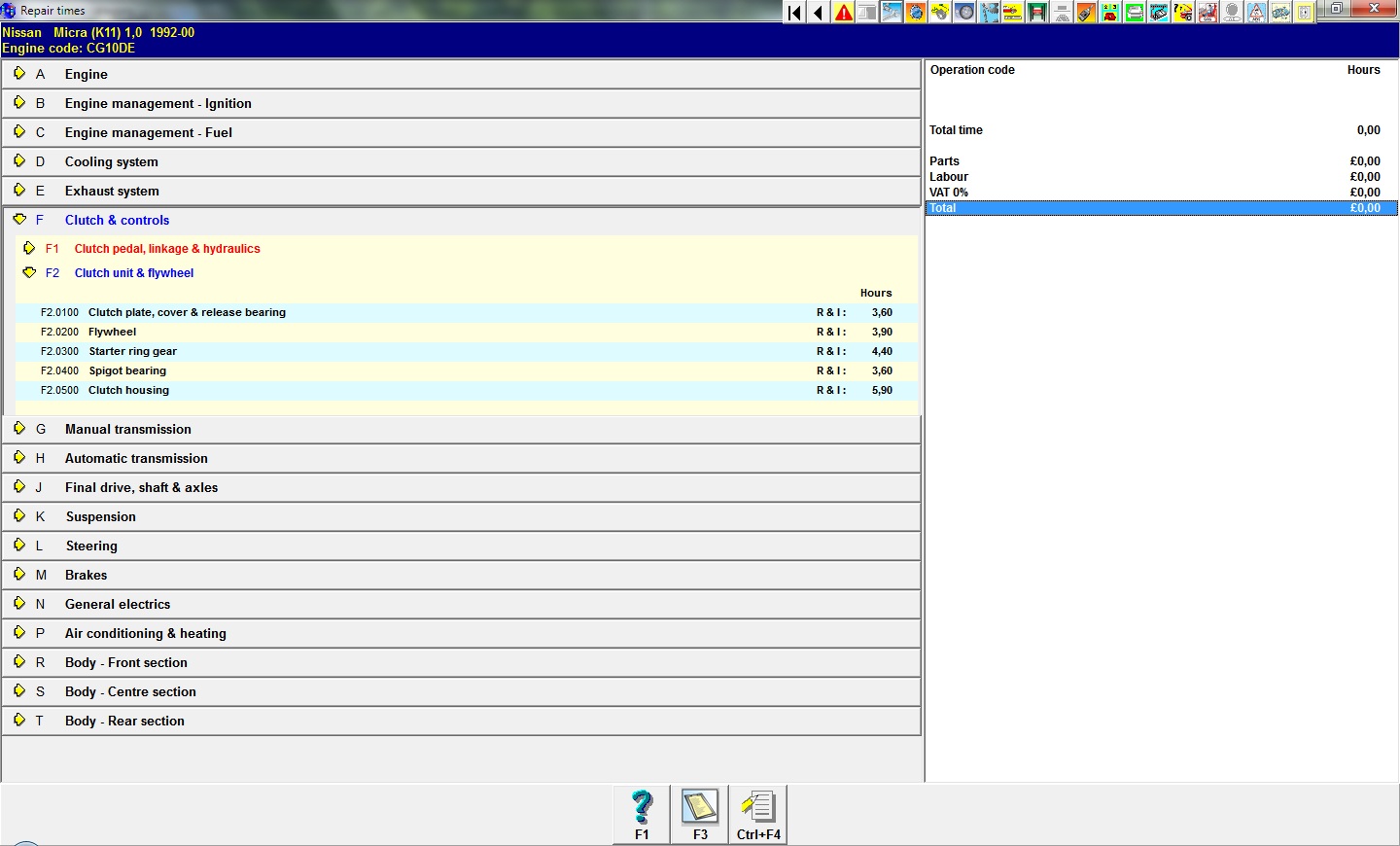1400x846 pixels.
Task: Open the red warning triangle toolbar icon
Action: pos(843,12)
